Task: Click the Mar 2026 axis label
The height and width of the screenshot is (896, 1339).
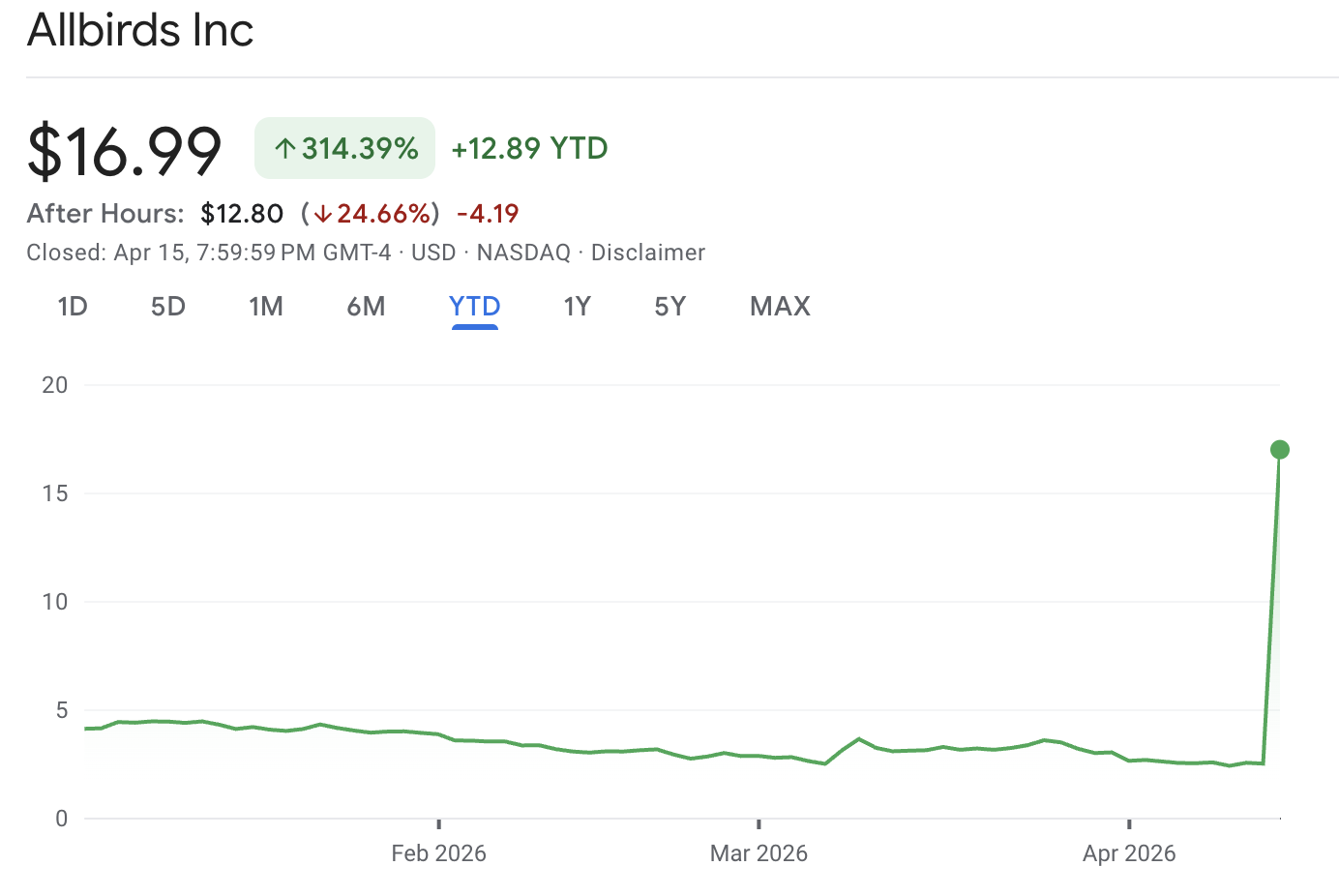Action: (x=759, y=852)
